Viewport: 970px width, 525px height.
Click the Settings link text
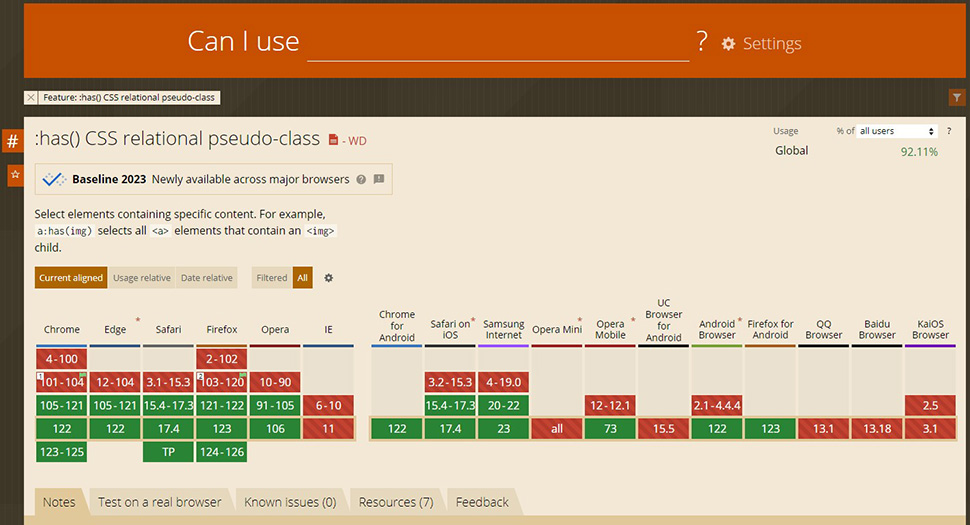[772, 44]
